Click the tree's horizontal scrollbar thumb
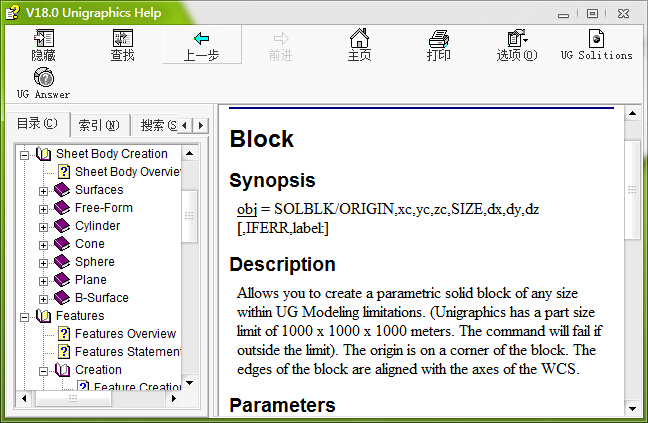648x423 pixels. (x=73, y=398)
